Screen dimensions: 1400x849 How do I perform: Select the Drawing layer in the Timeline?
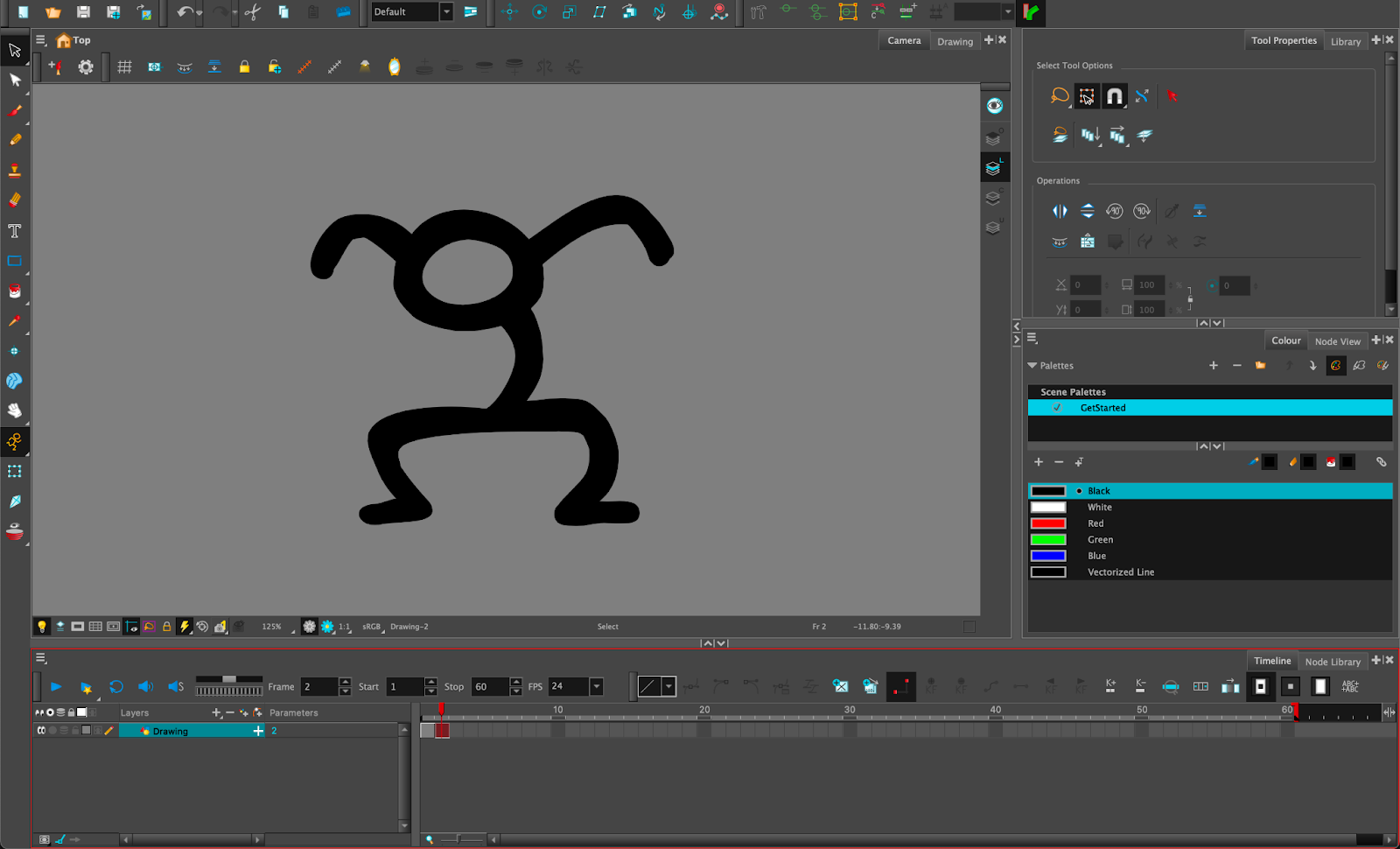click(x=171, y=731)
